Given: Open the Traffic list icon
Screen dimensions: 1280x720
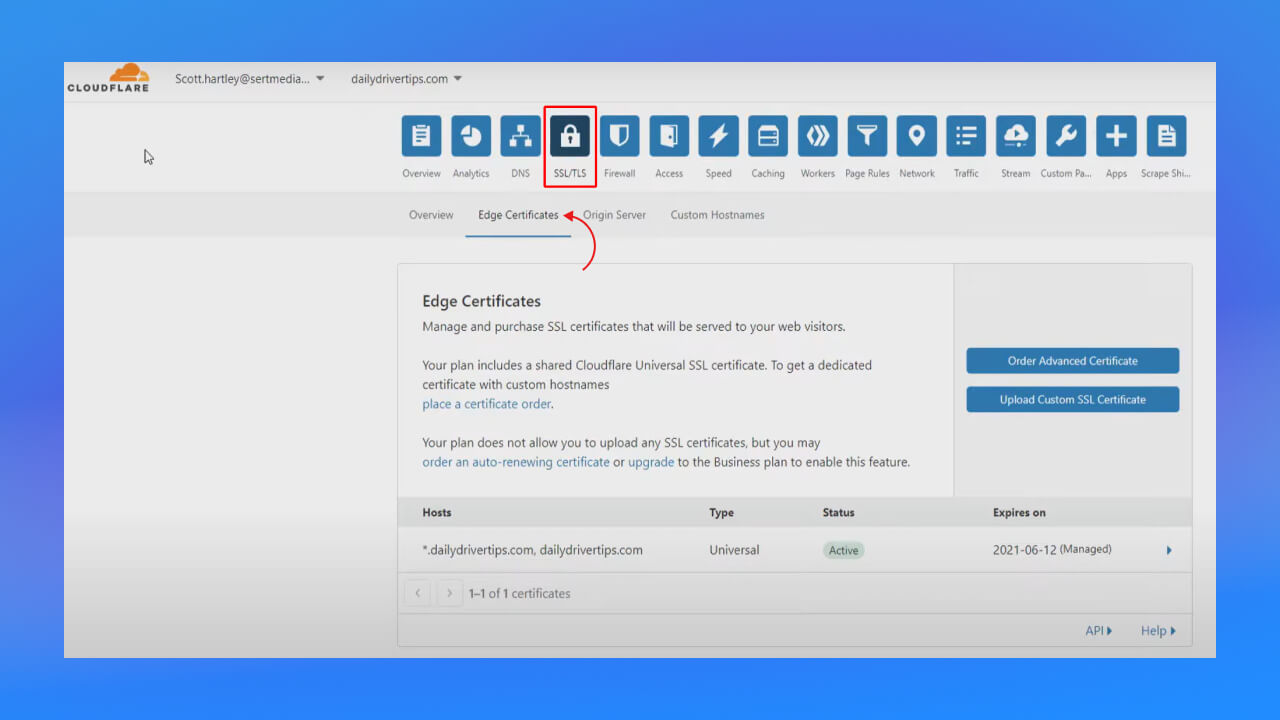Looking at the screenshot, I should point(966,136).
